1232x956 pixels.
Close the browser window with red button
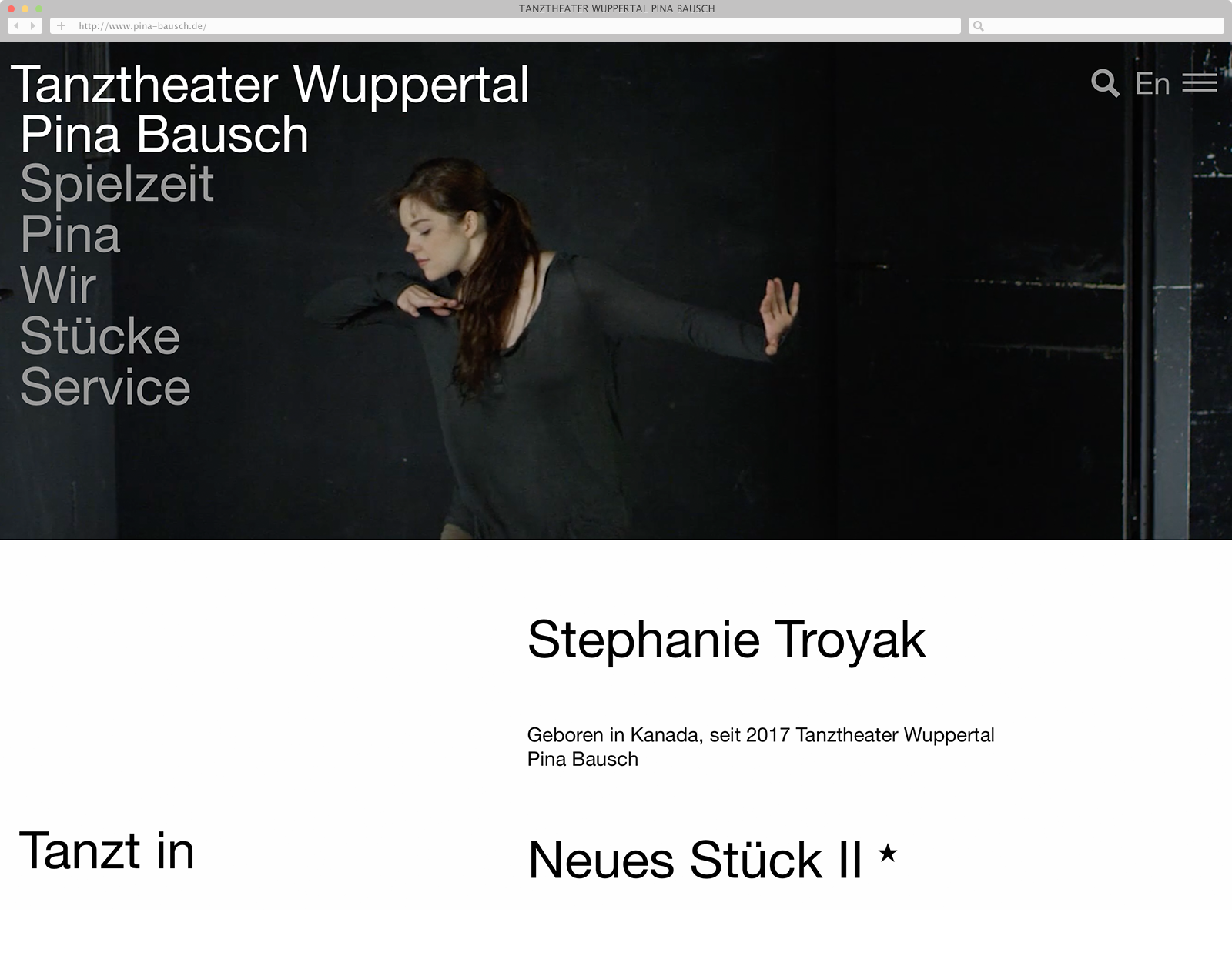[x=11, y=8]
